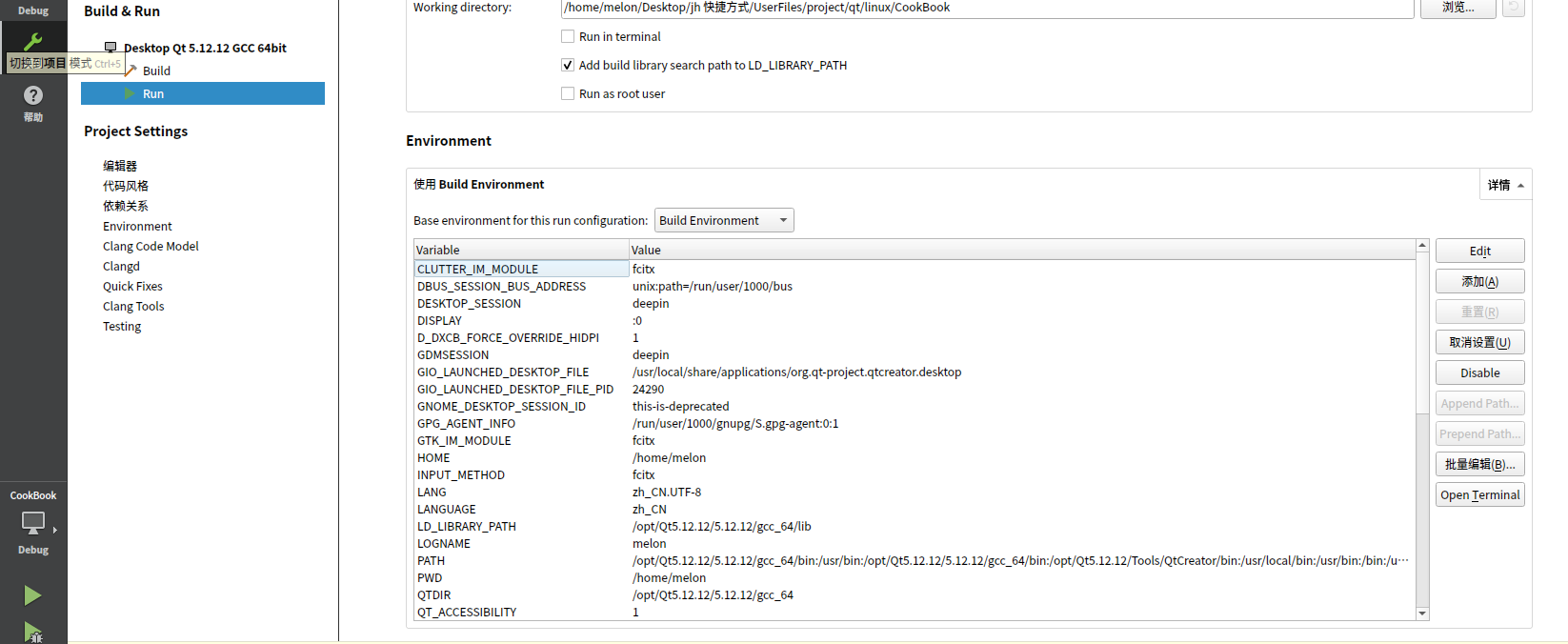This screenshot has width=1568, height=644.
Task: Click the Working directory path field
Action: click(987, 8)
